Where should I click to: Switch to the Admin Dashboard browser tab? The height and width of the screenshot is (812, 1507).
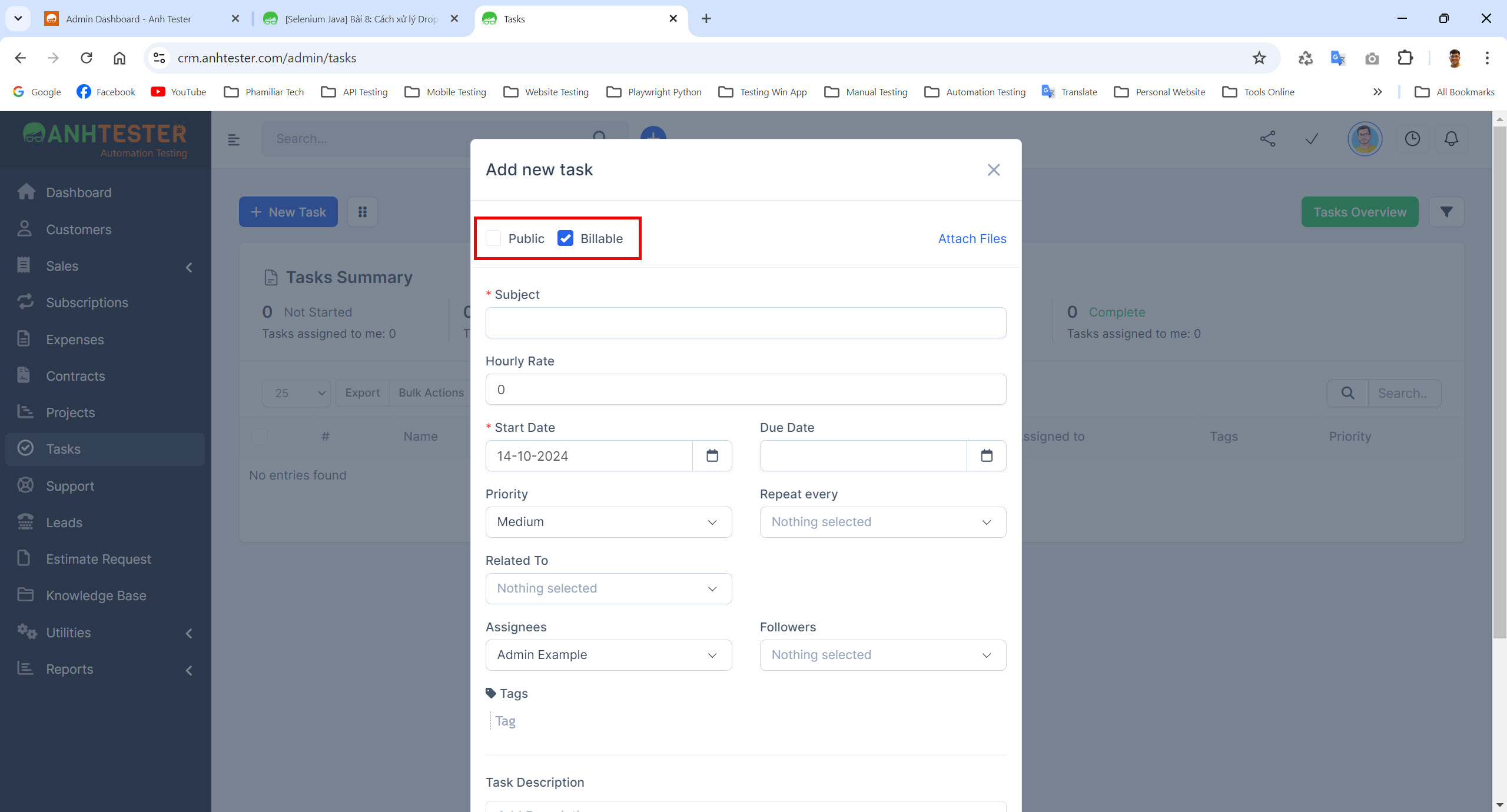(141, 19)
